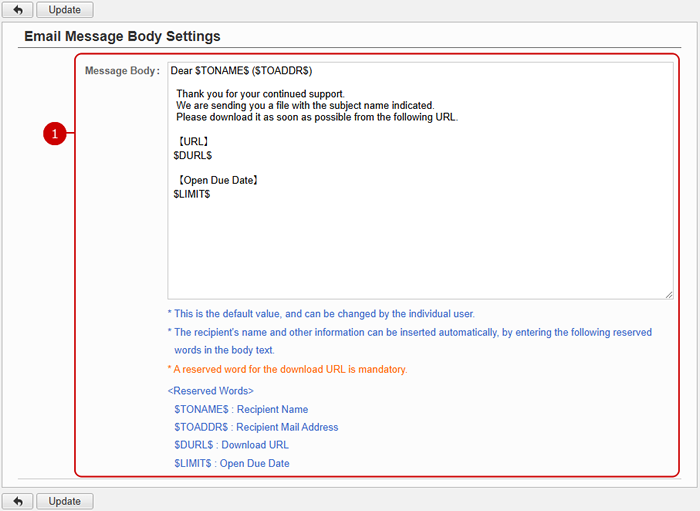Click the bottom Update button

click(x=65, y=501)
